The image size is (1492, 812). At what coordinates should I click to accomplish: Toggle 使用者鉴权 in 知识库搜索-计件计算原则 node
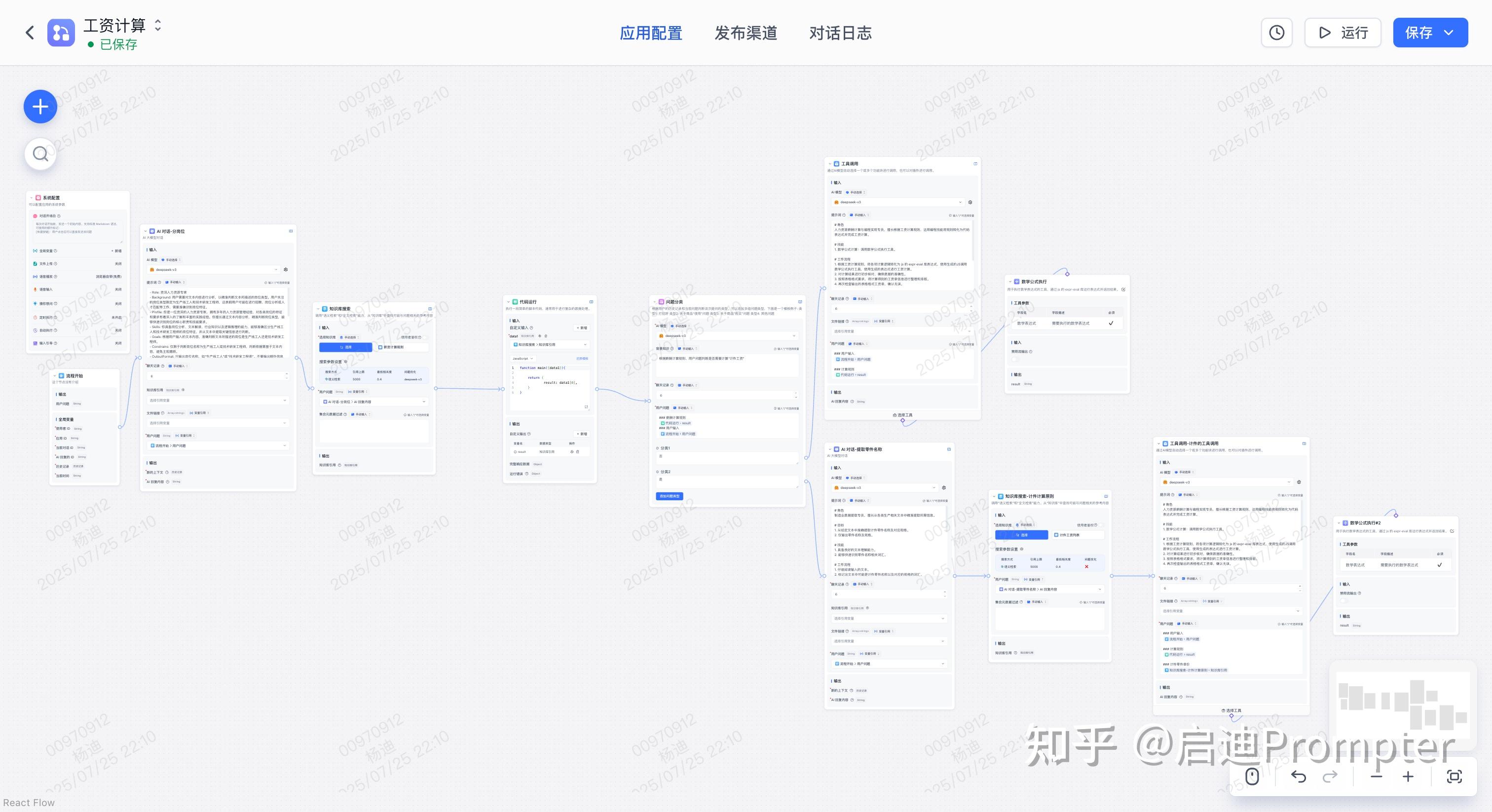(1102, 525)
